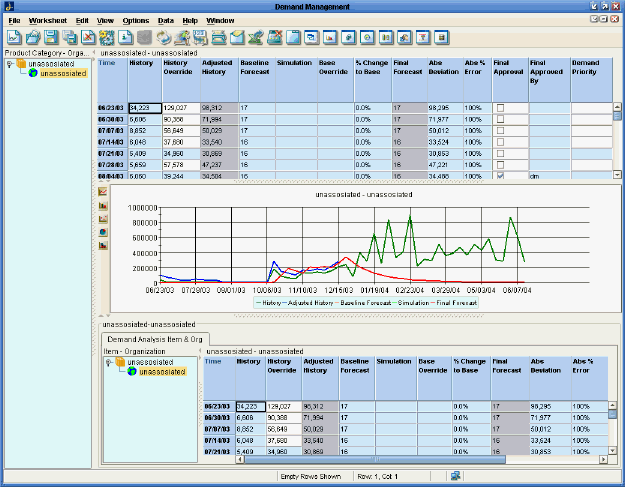Image resolution: width=625 pixels, height=487 pixels.
Task: Select unassosiated globe leaf in Product Category tree
Action: click(58, 73)
